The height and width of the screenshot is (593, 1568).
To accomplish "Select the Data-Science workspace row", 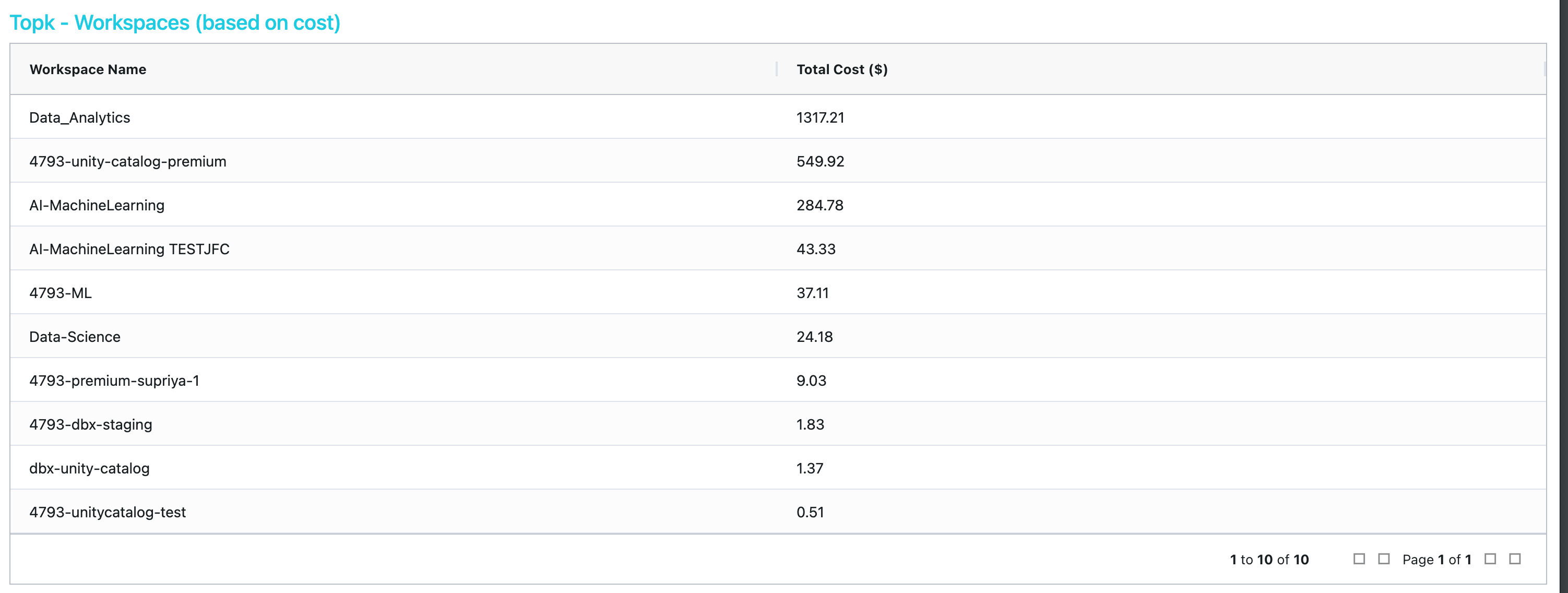I will click(x=75, y=337).
